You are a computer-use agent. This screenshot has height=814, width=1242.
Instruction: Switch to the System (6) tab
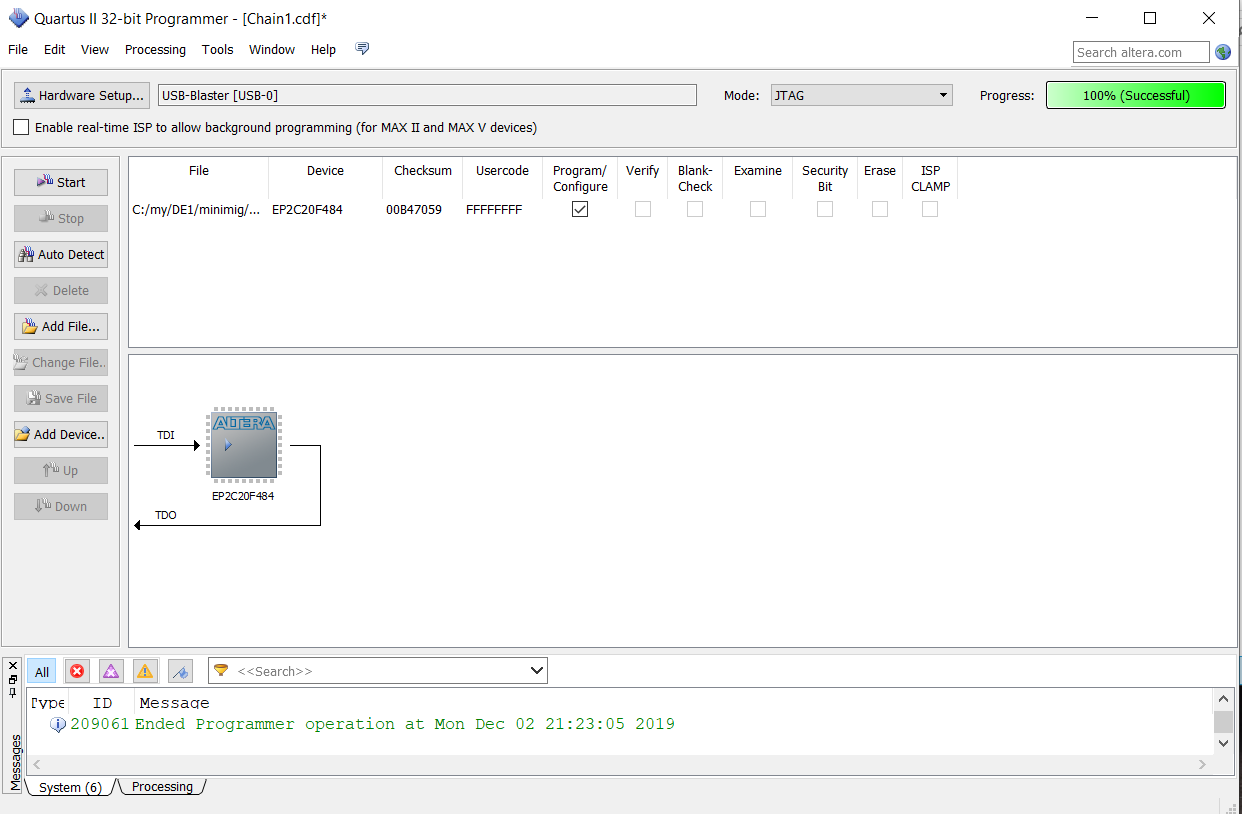coord(69,787)
